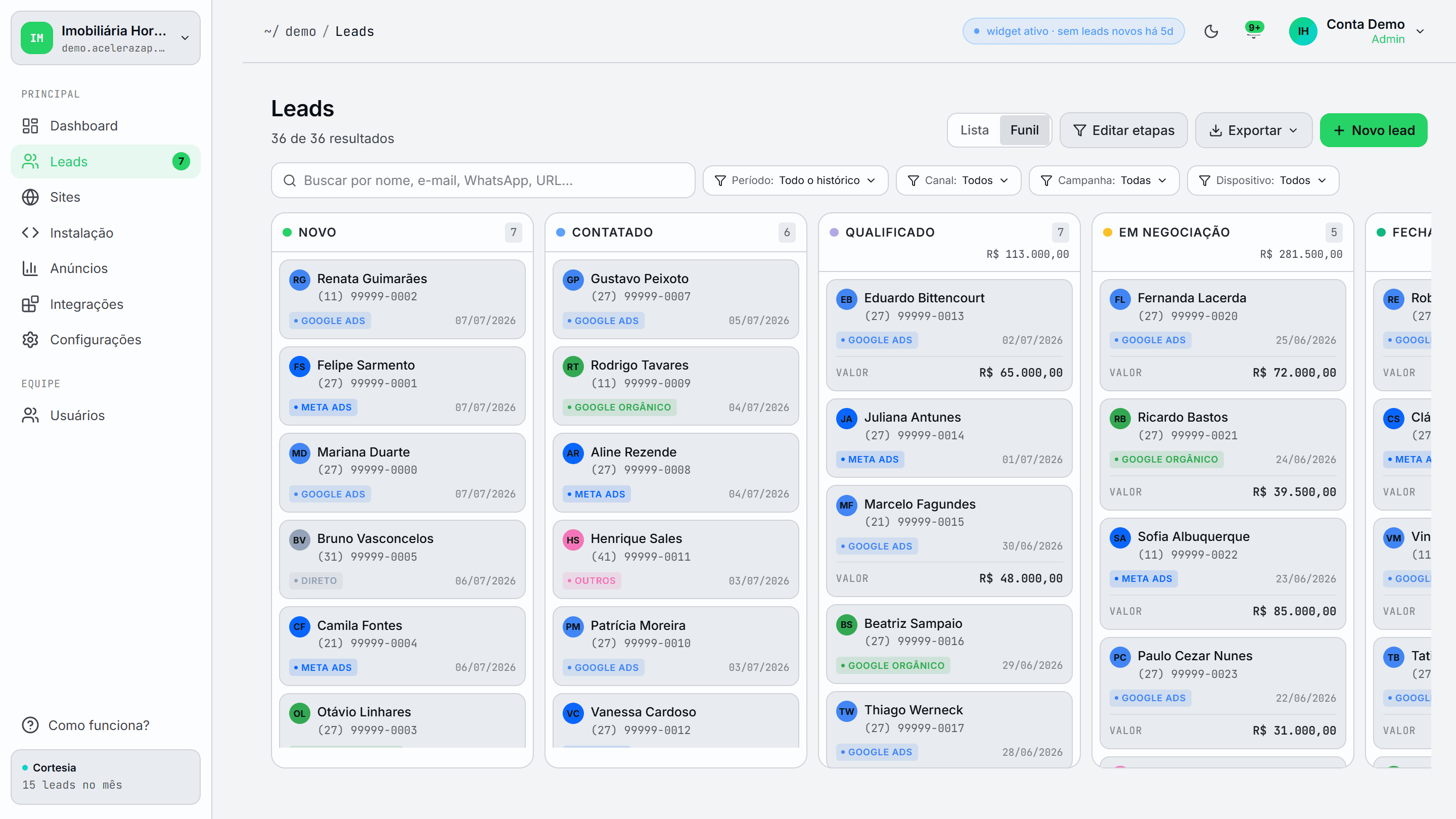Open the Exportar dropdown

click(x=1253, y=130)
